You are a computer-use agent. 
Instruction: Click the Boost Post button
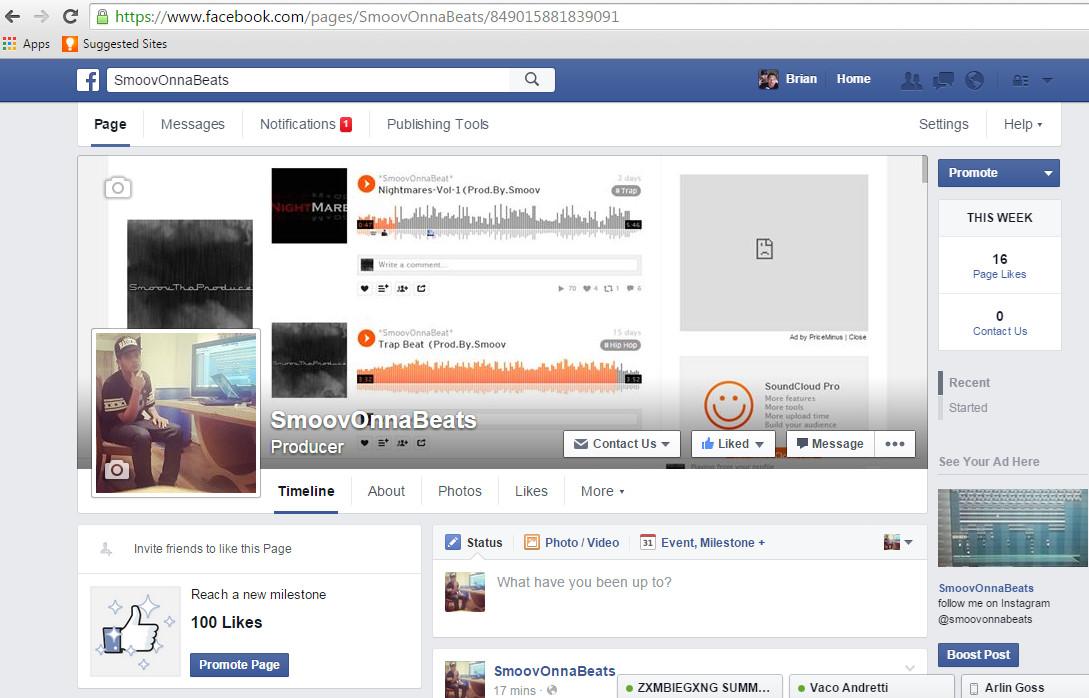pyautogui.click(x=978, y=654)
